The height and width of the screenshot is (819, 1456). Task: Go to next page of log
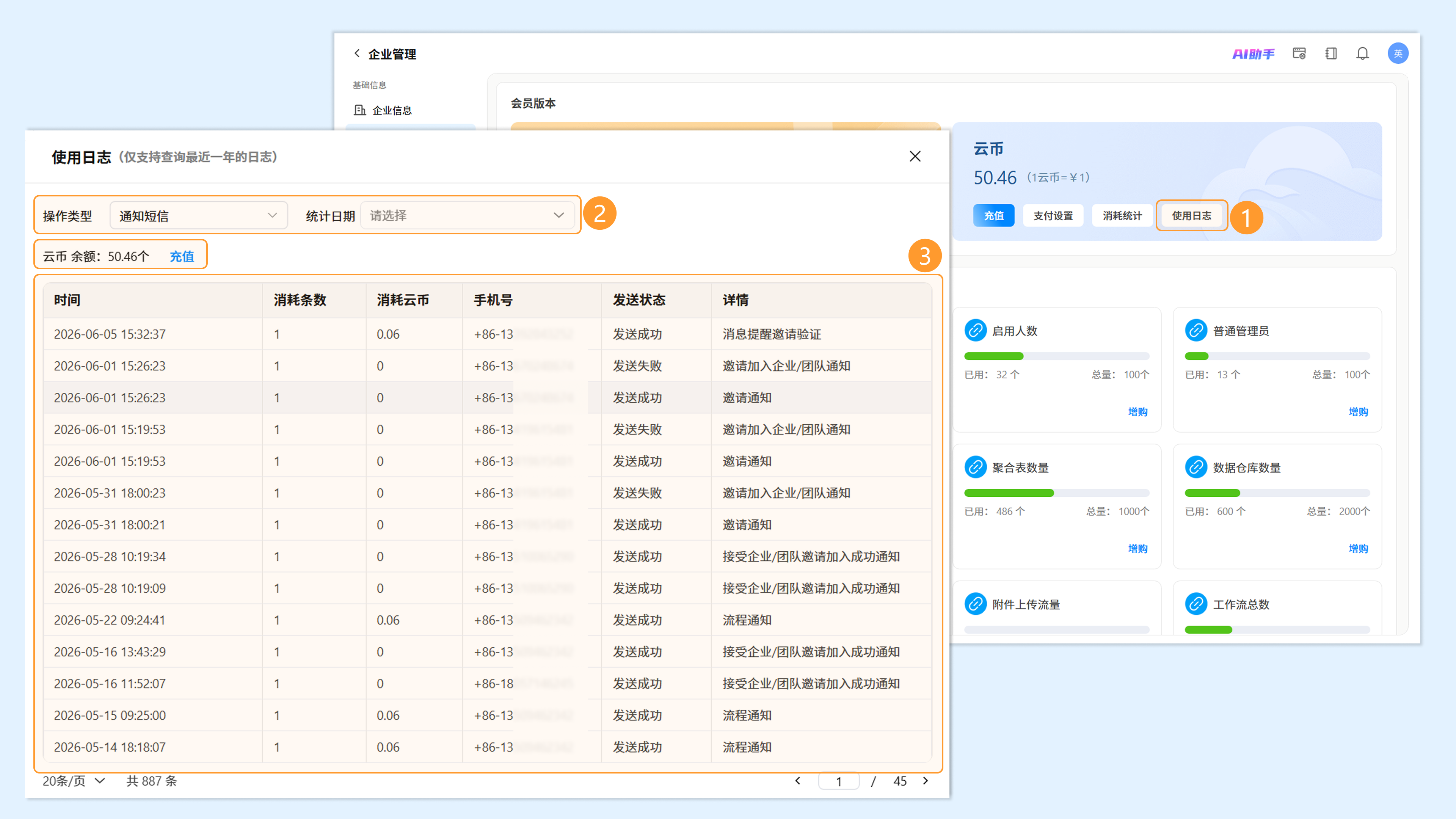pyautogui.click(x=925, y=781)
